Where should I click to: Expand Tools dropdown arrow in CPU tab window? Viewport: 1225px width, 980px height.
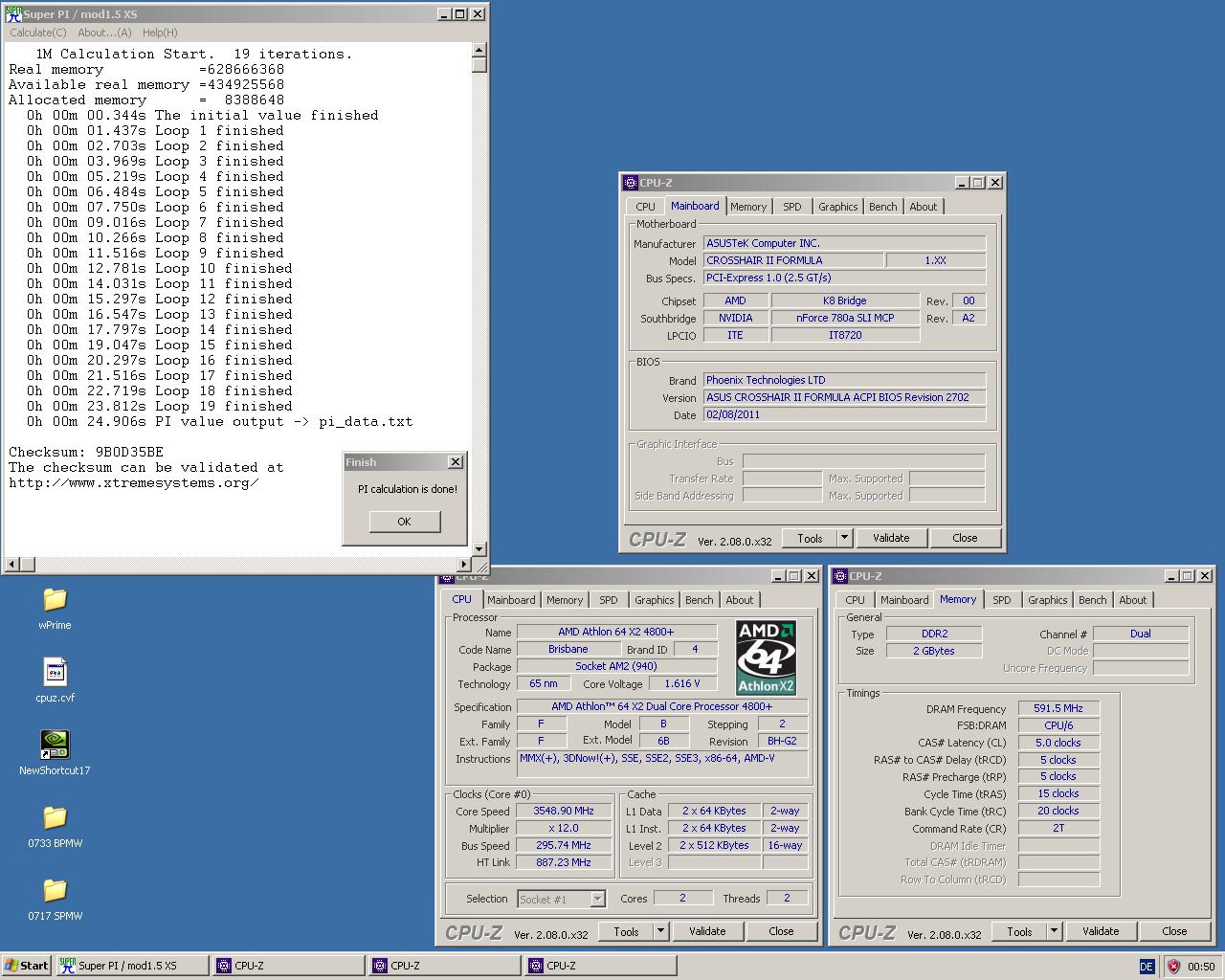point(660,931)
